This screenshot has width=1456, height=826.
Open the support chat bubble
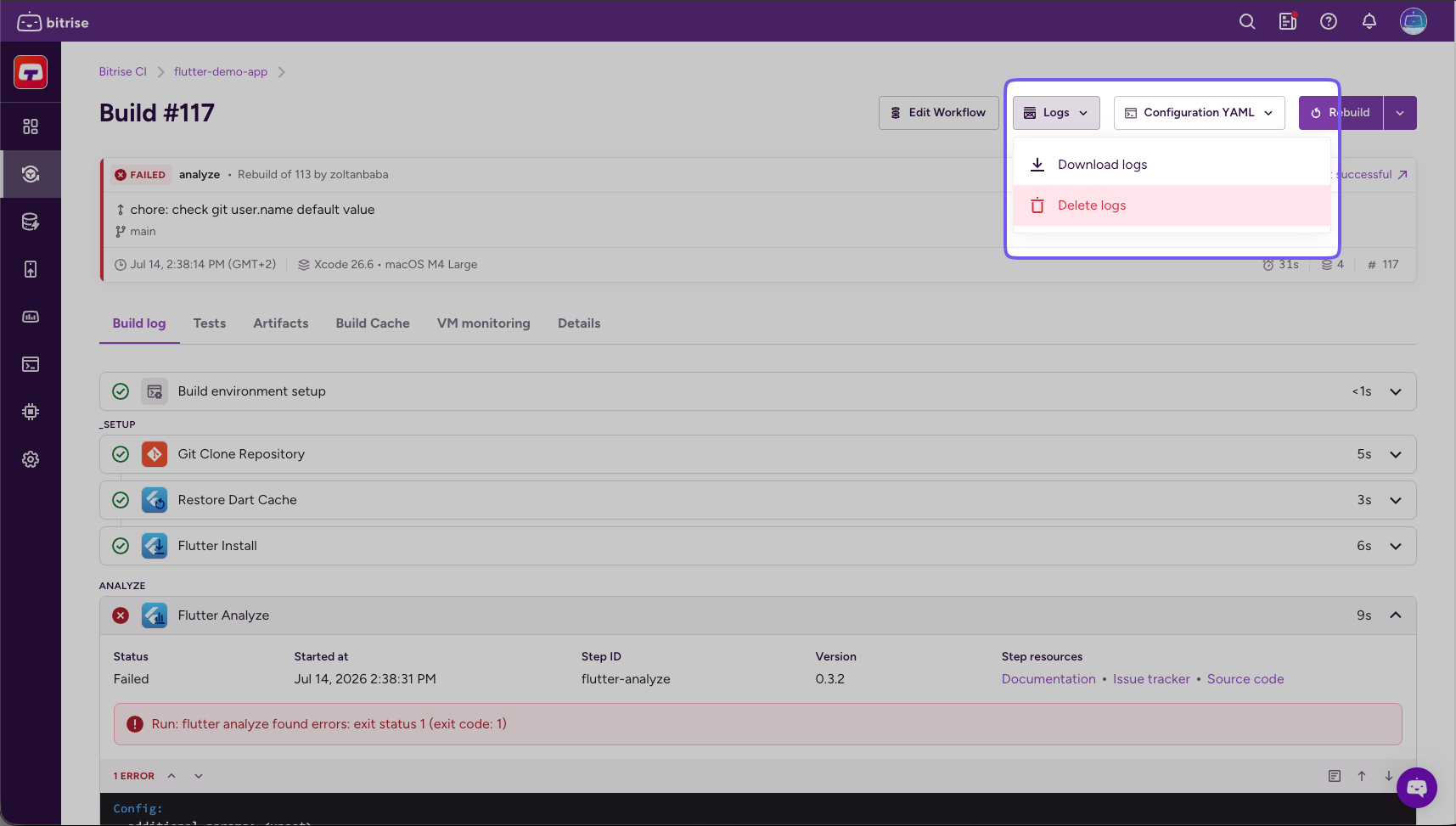click(x=1417, y=788)
